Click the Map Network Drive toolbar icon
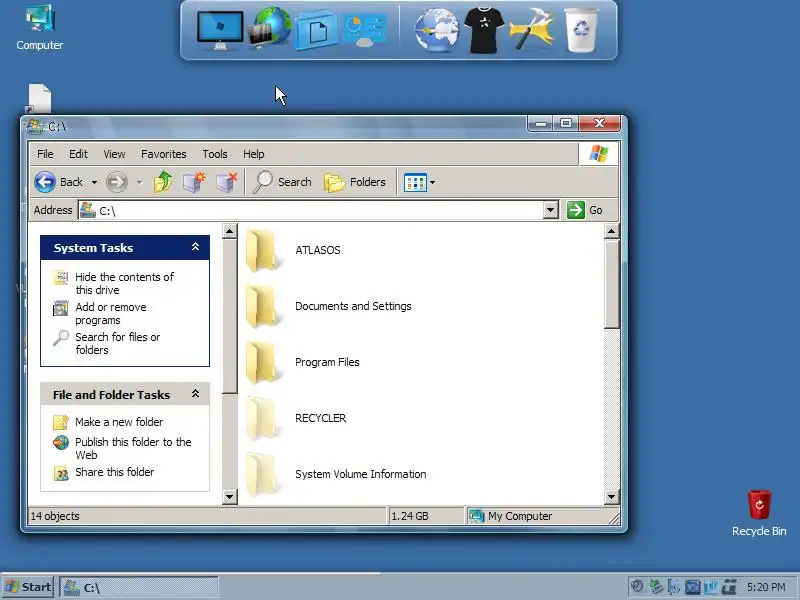This screenshot has height=600, width=800. click(x=194, y=182)
